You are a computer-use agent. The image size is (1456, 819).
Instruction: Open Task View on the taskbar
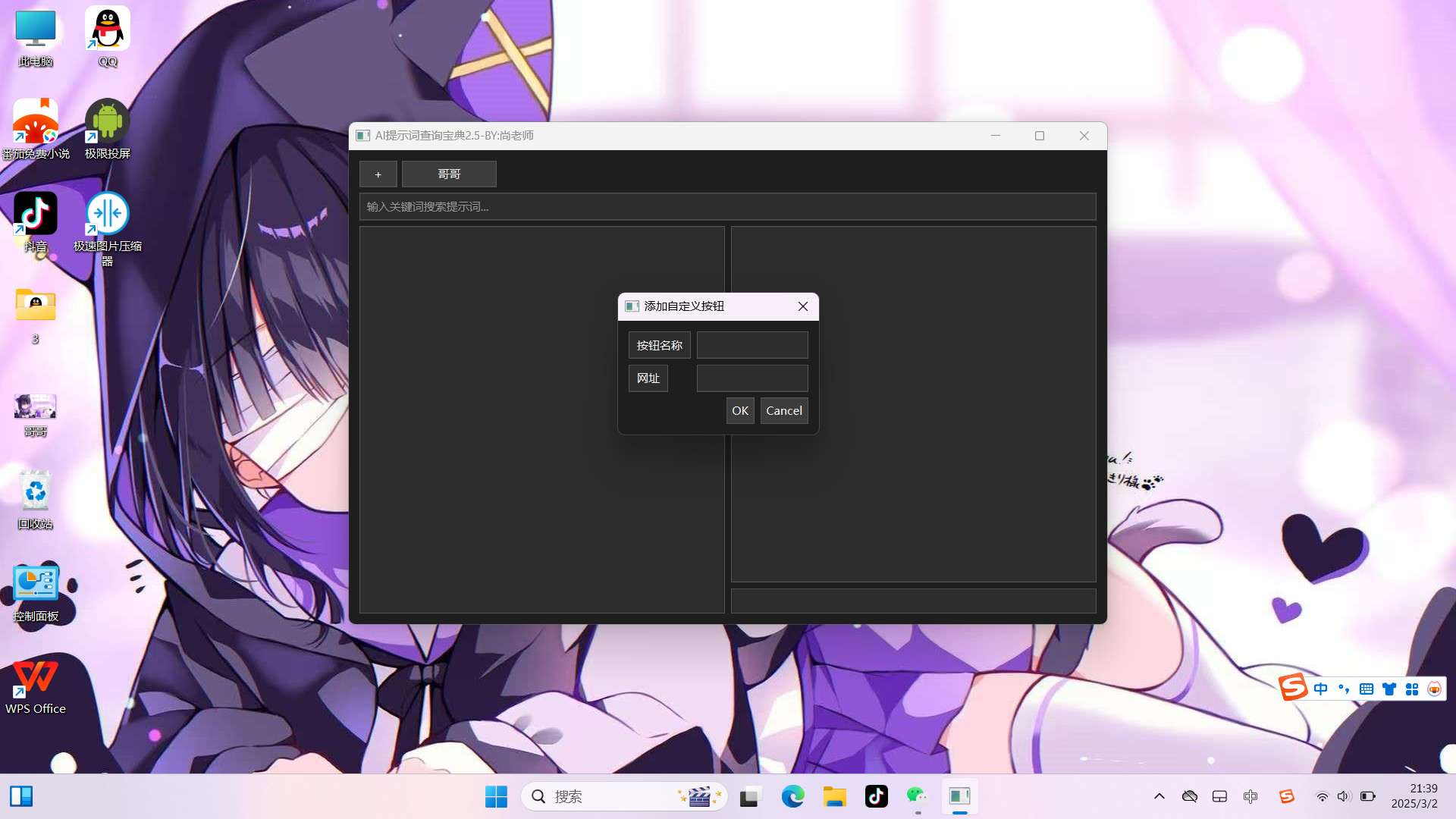click(750, 796)
